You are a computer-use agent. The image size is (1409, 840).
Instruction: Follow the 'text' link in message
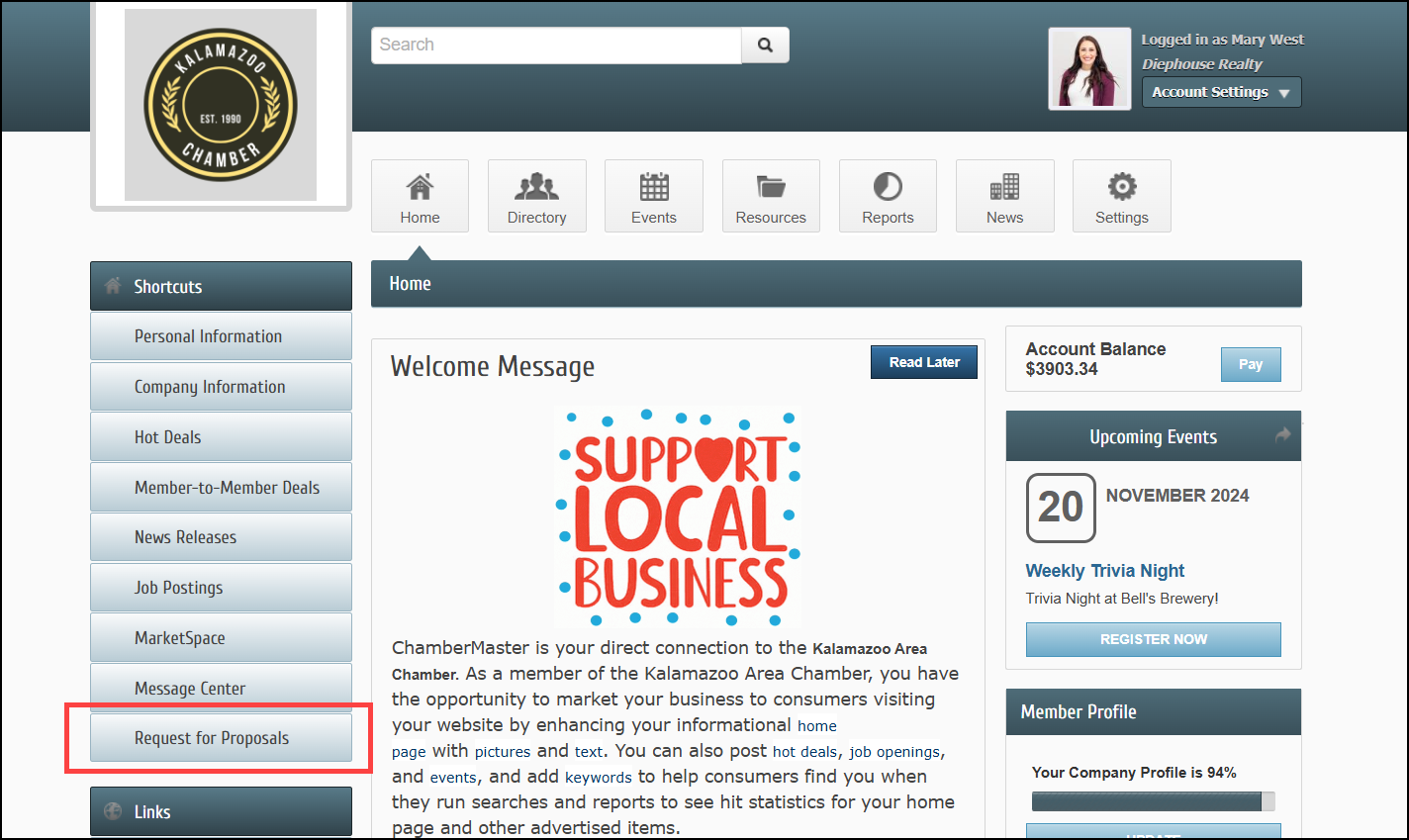tap(589, 752)
